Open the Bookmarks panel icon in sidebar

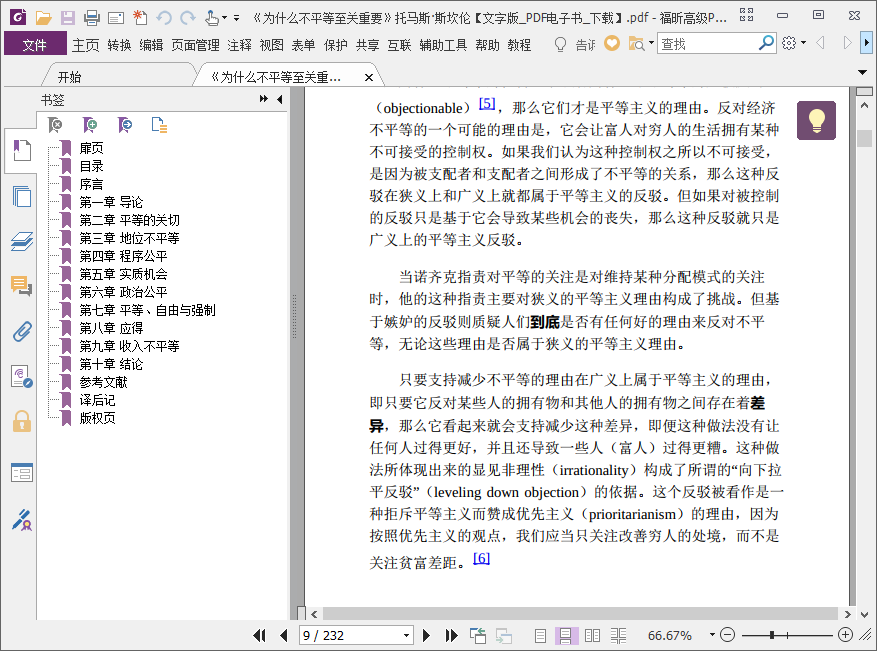[x=22, y=151]
